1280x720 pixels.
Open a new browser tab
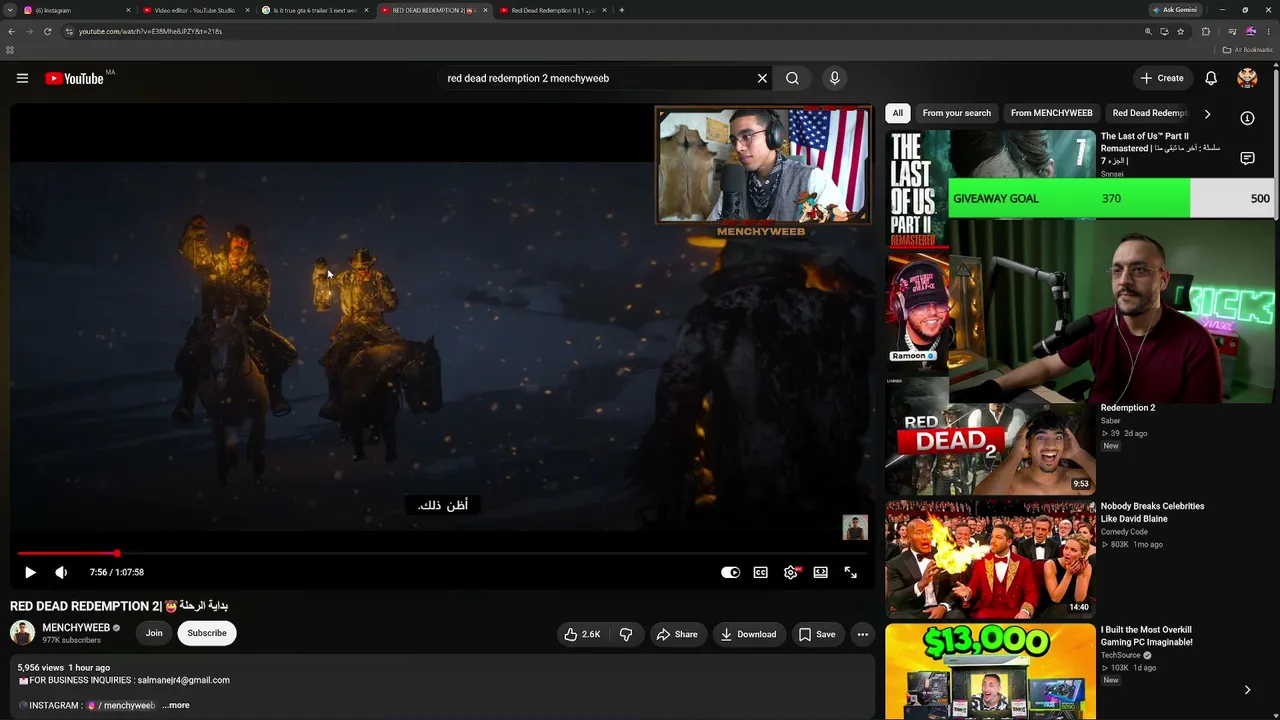622,10
